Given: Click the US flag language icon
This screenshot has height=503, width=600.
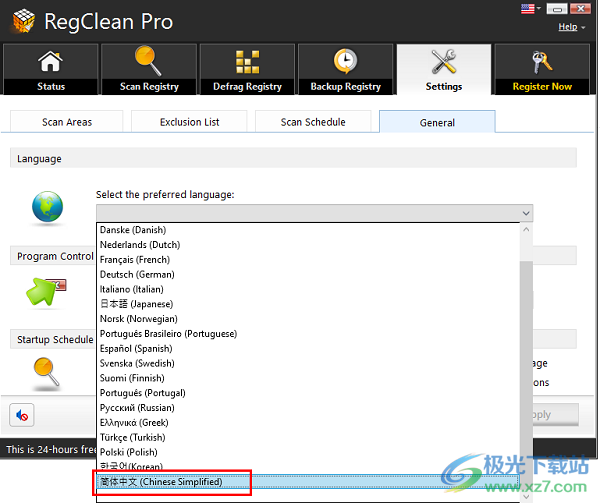Looking at the screenshot, I should click(x=527, y=8).
